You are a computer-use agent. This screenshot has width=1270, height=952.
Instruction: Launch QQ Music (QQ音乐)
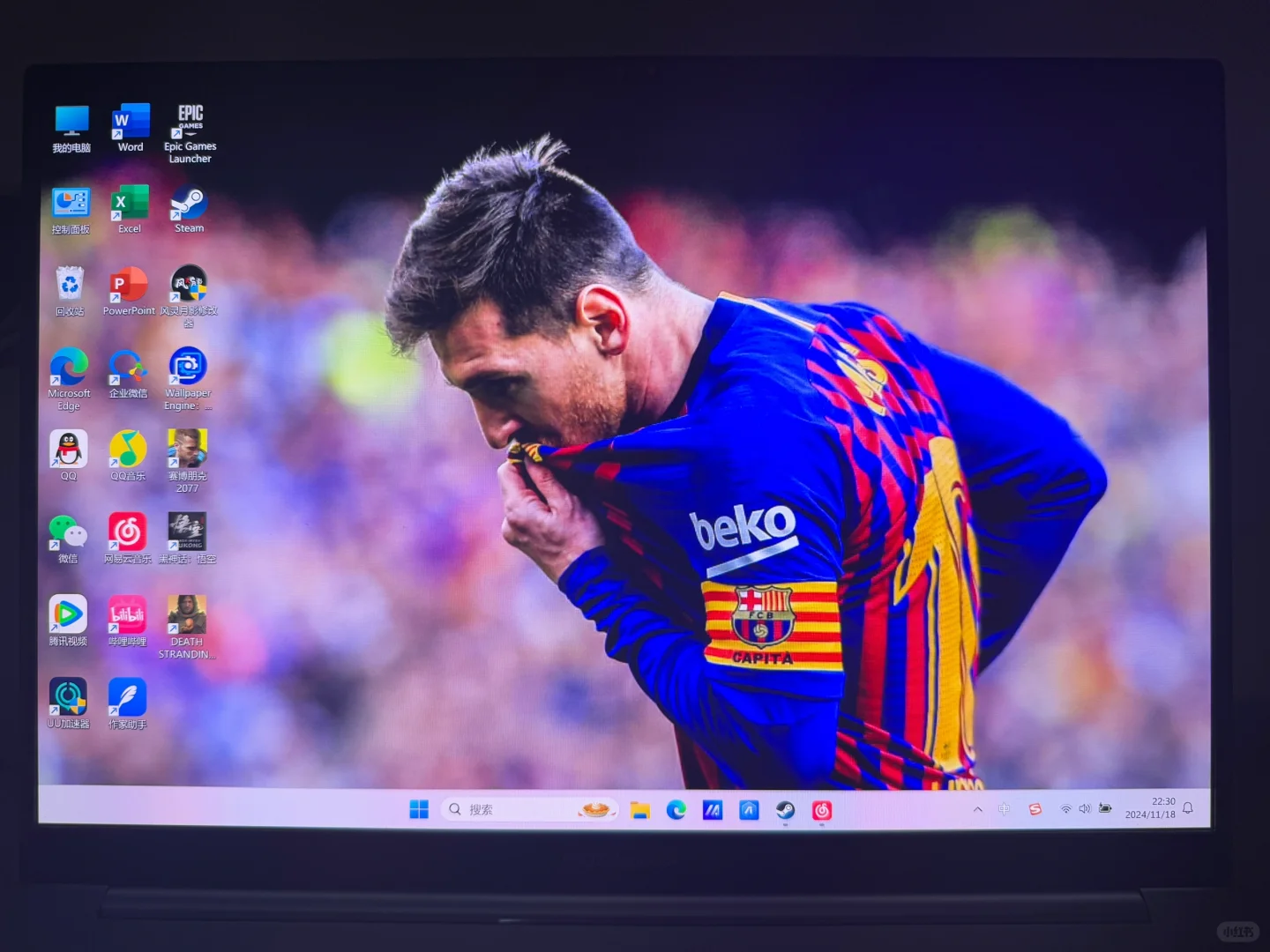[x=128, y=451]
